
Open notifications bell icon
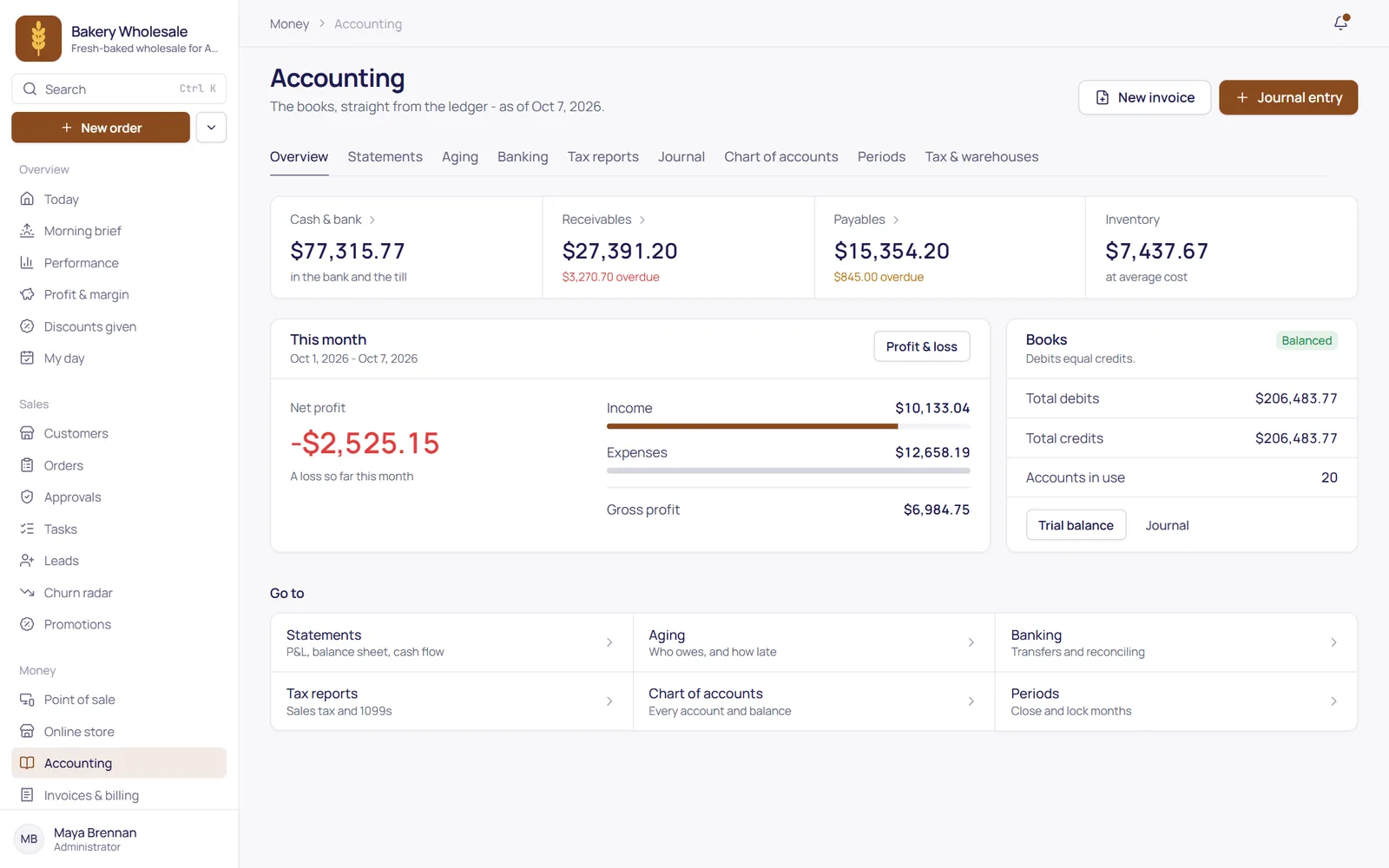tap(1341, 23)
